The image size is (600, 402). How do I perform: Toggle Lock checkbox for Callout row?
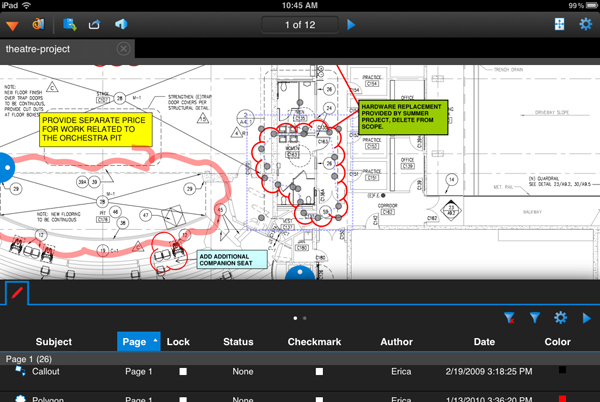pos(183,372)
